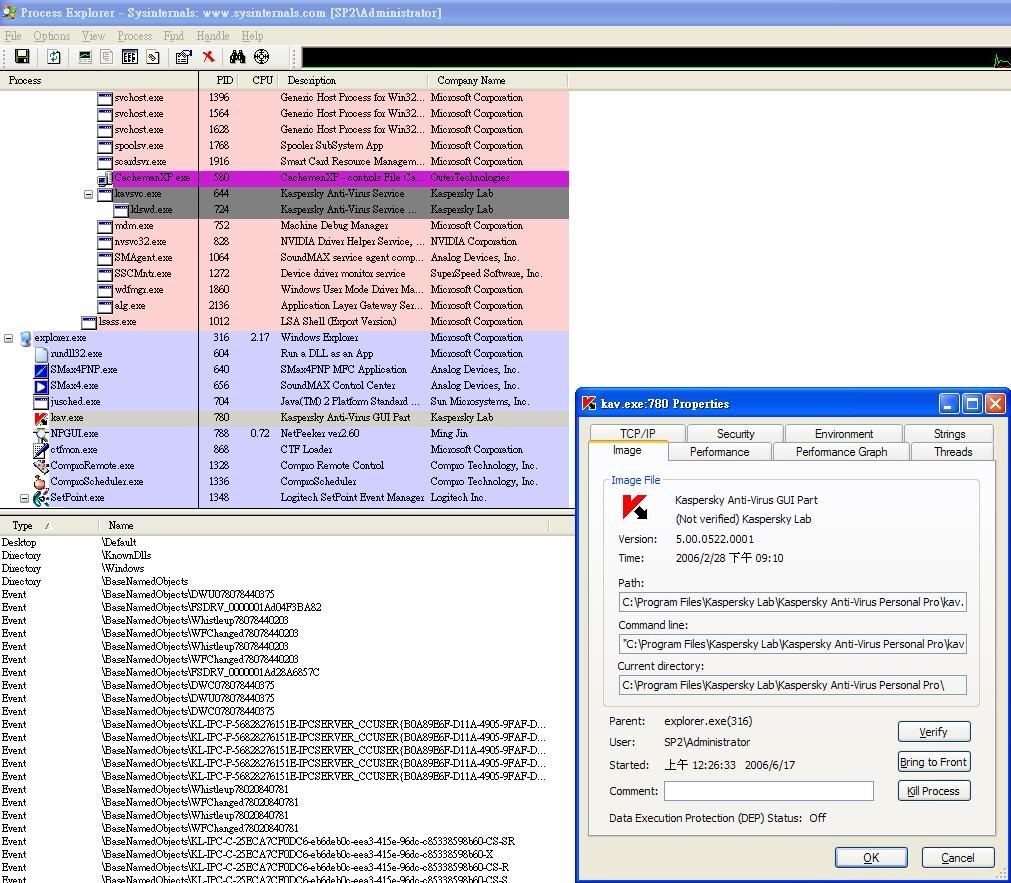The image size is (1011, 883).
Task: Sort lower pane by Name column header
Action: click(323, 526)
